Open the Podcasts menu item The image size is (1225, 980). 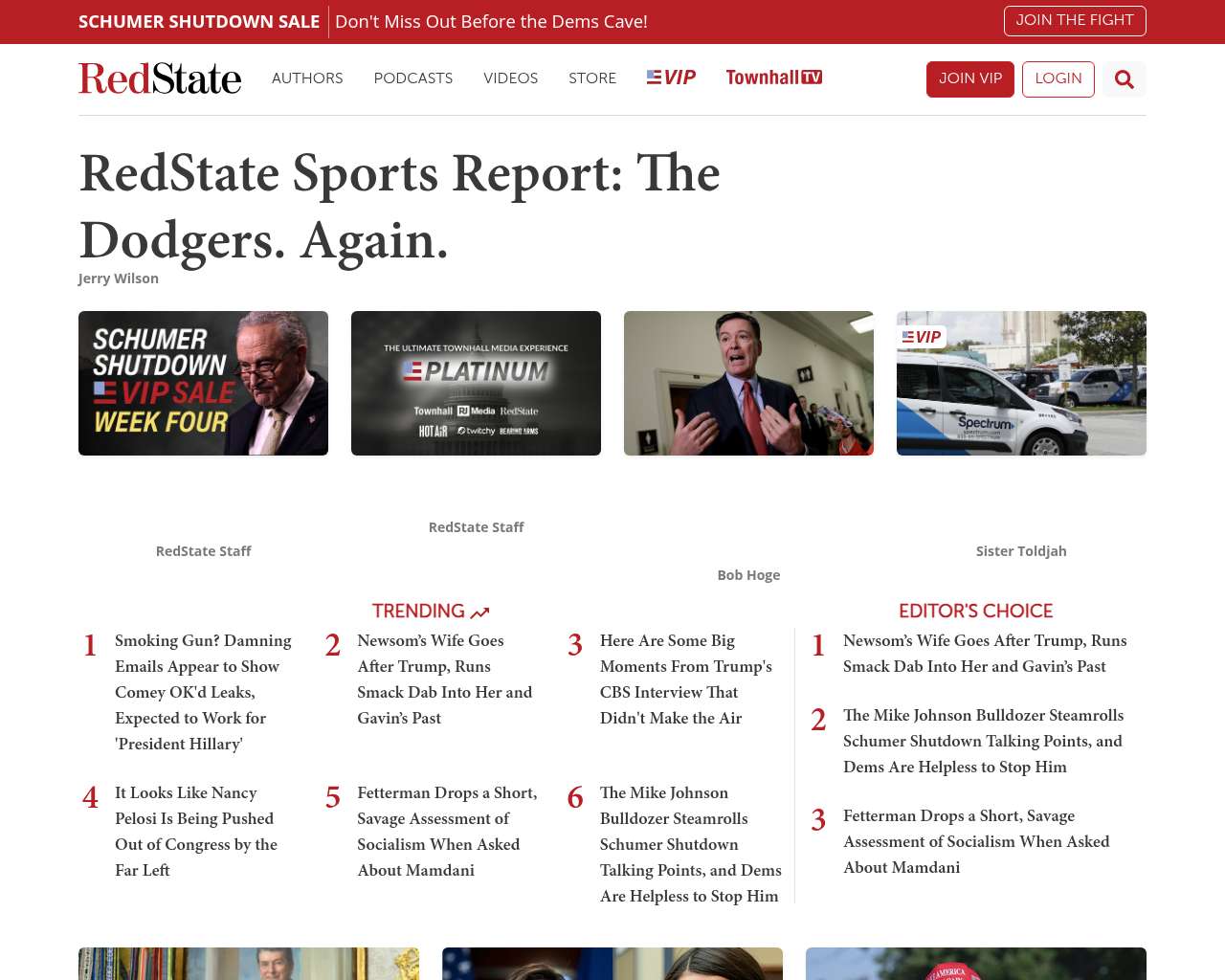[x=413, y=78]
